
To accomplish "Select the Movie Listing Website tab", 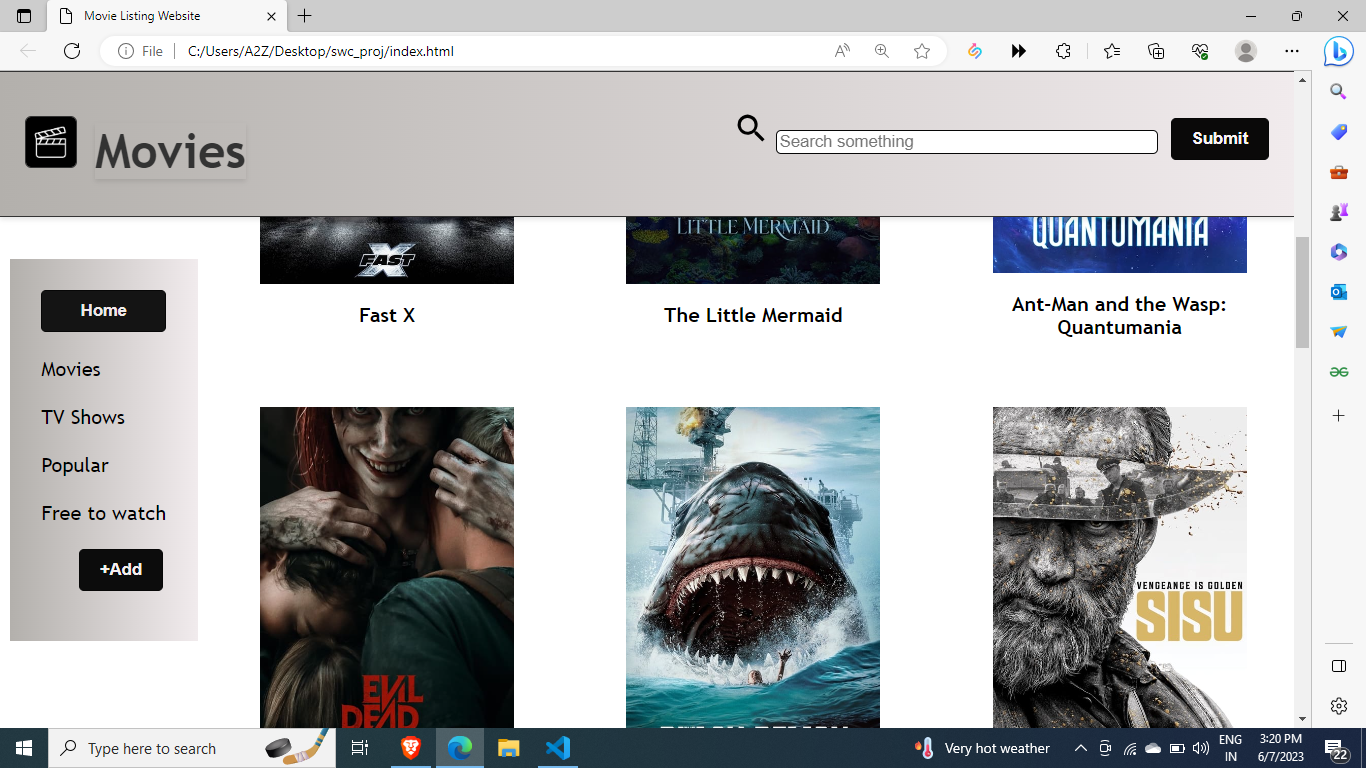I will (x=140, y=16).
